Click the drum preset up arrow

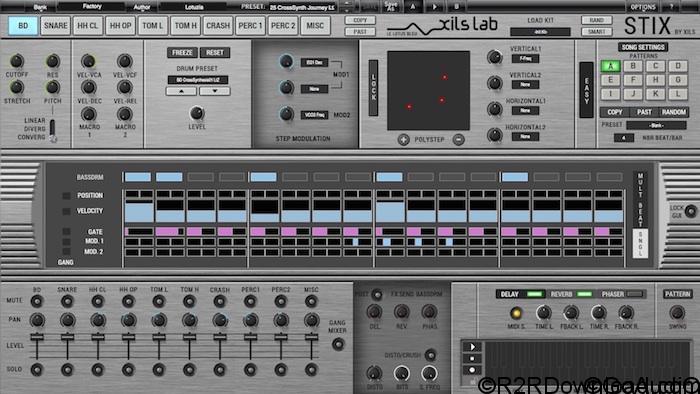coord(181,91)
